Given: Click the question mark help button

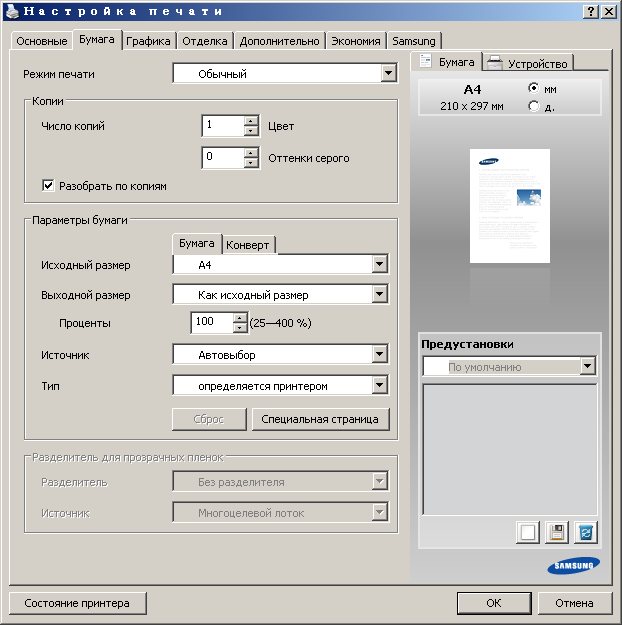Looking at the screenshot, I should click(591, 12).
